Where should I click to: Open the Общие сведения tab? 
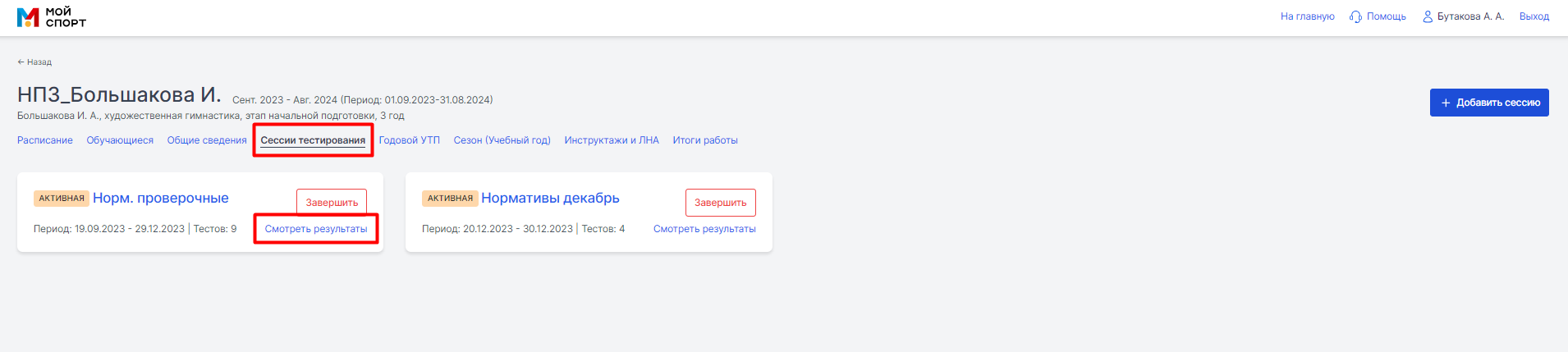click(x=207, y=140)
